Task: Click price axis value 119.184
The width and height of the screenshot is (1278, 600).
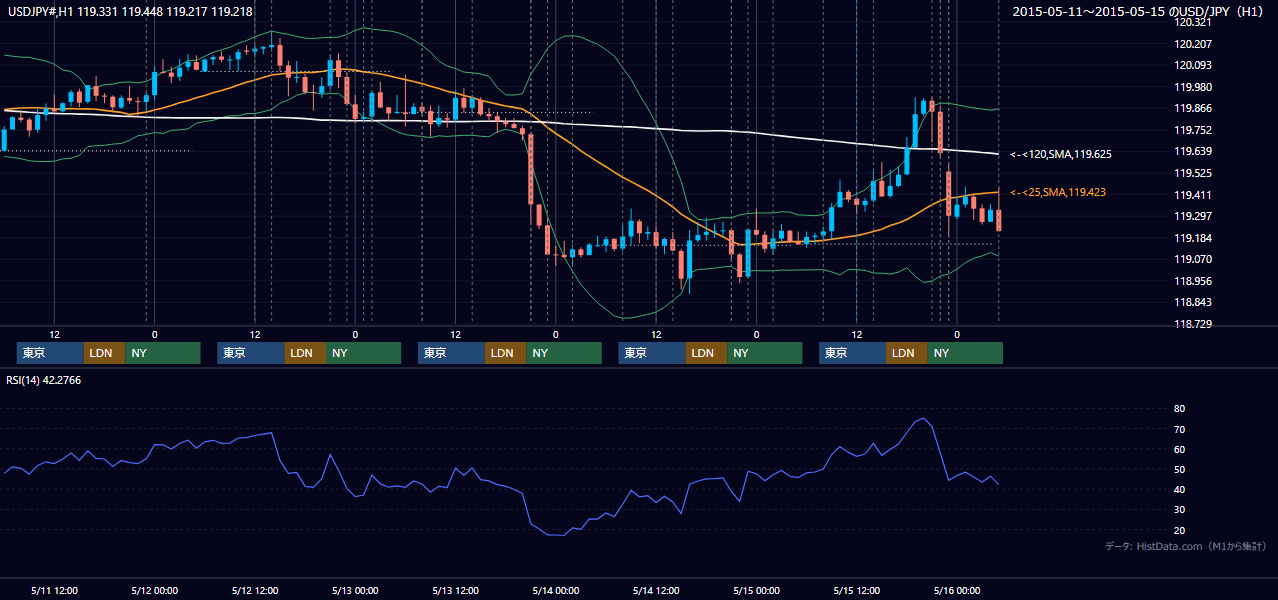Action: [1193, 238]
